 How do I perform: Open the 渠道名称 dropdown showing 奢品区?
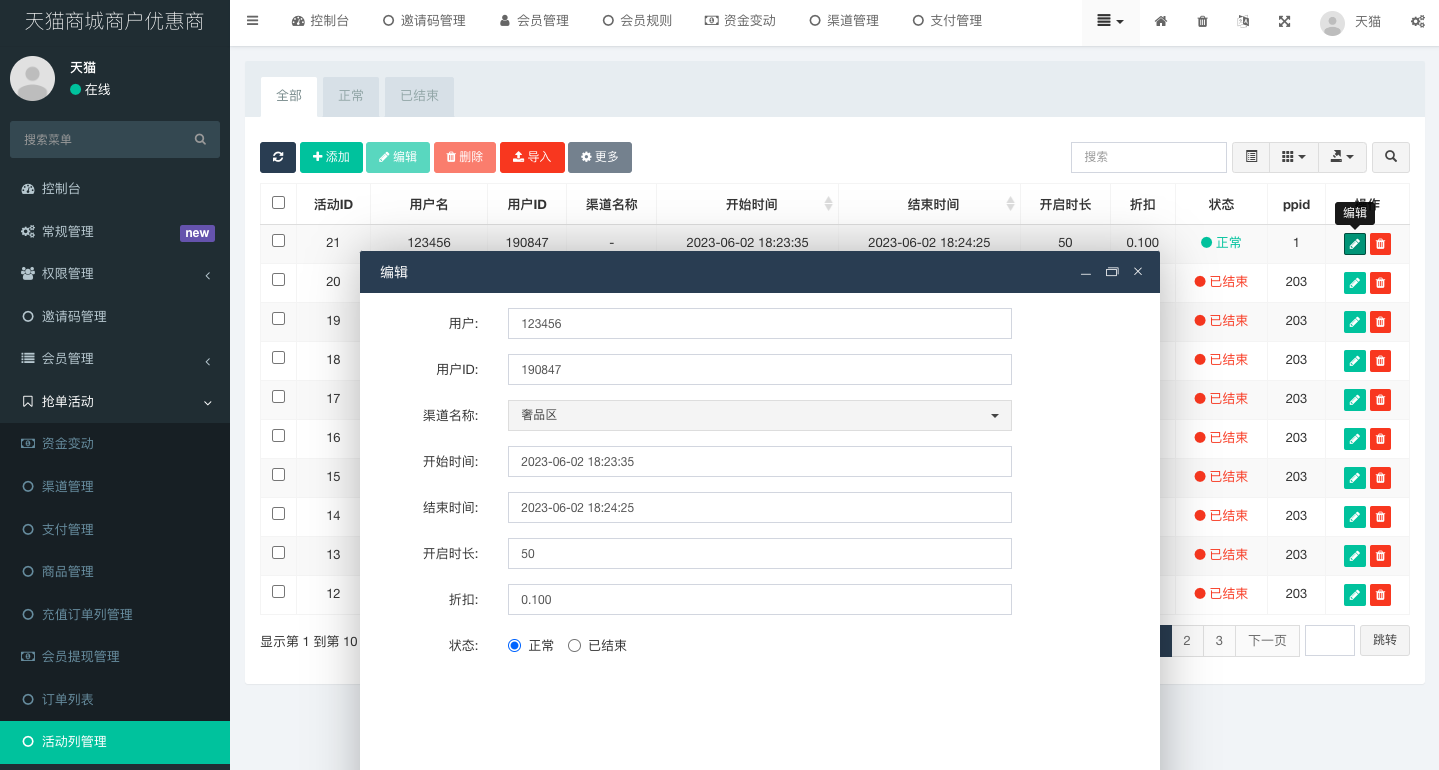(x=758, y=415)
